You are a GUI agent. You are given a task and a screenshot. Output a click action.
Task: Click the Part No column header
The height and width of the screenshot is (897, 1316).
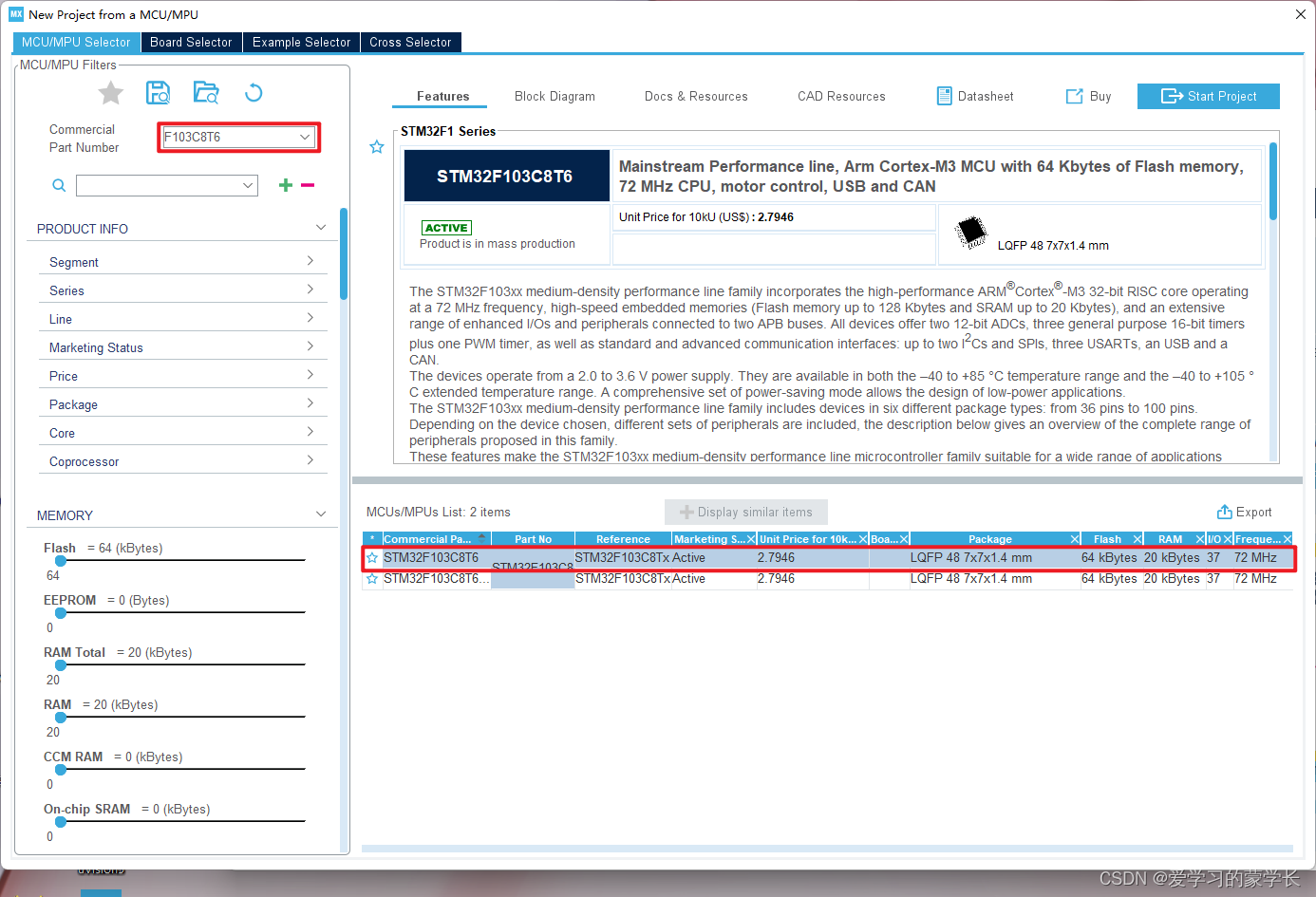(x=533, y=539)
